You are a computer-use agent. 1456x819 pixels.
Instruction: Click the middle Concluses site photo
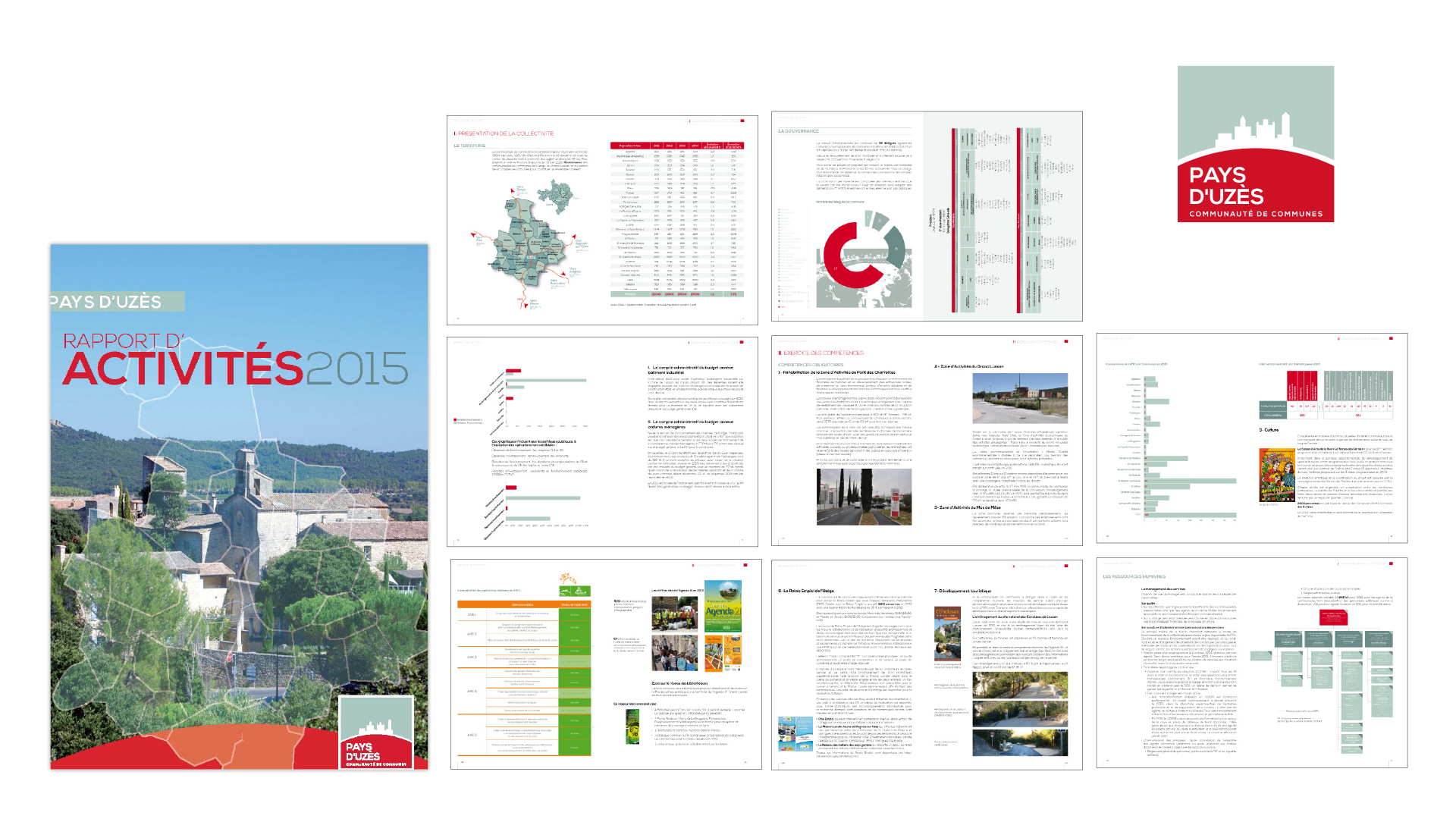point(1020,714)
